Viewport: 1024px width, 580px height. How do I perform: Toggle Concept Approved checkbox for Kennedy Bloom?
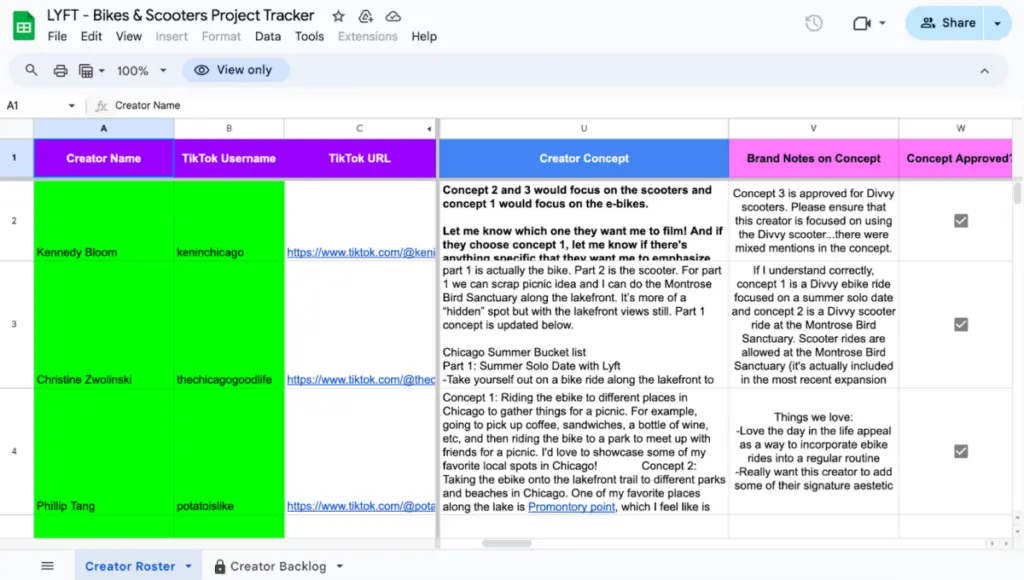(x=960, y=220)
